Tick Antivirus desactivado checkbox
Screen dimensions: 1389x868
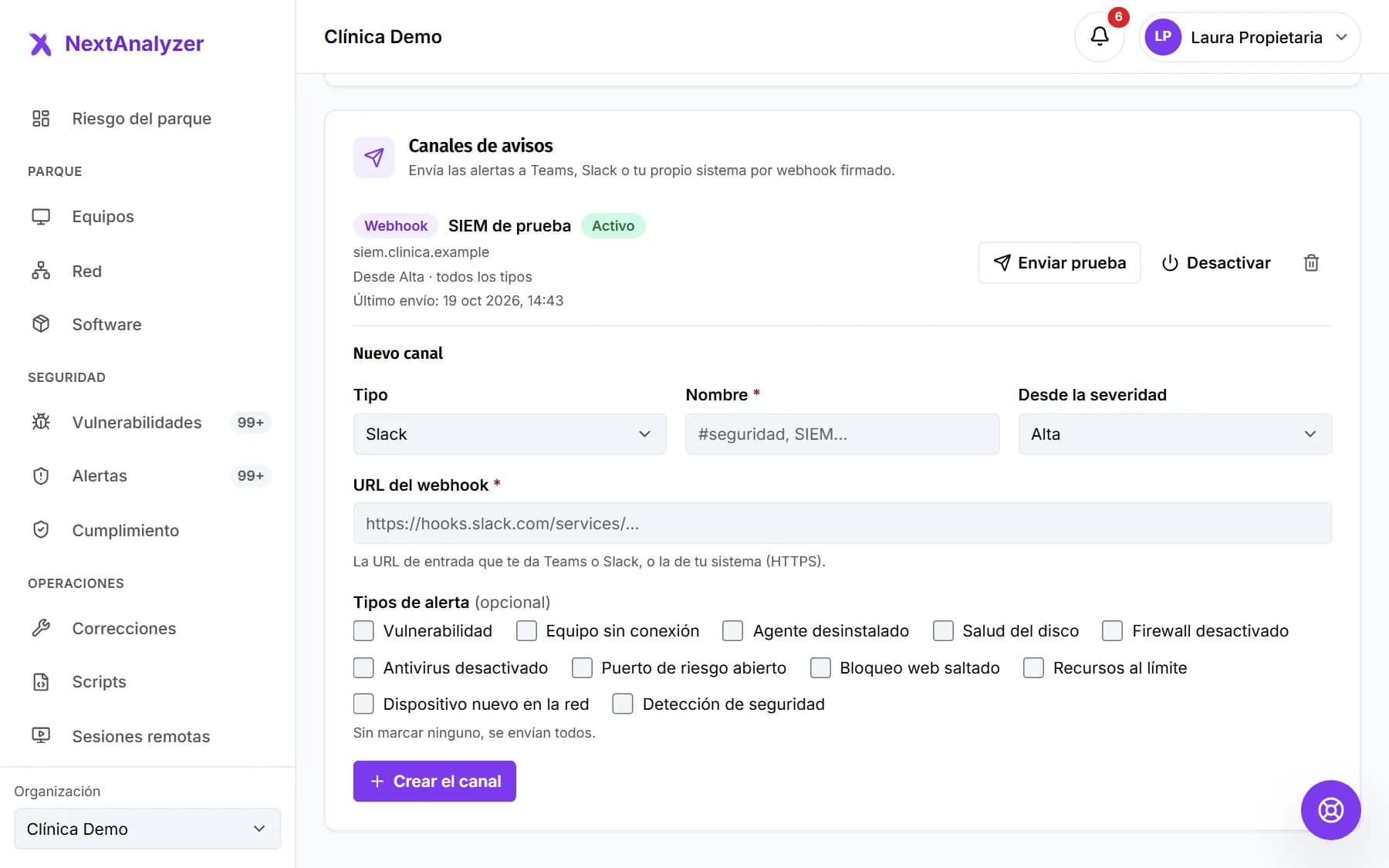pos(363,667)
